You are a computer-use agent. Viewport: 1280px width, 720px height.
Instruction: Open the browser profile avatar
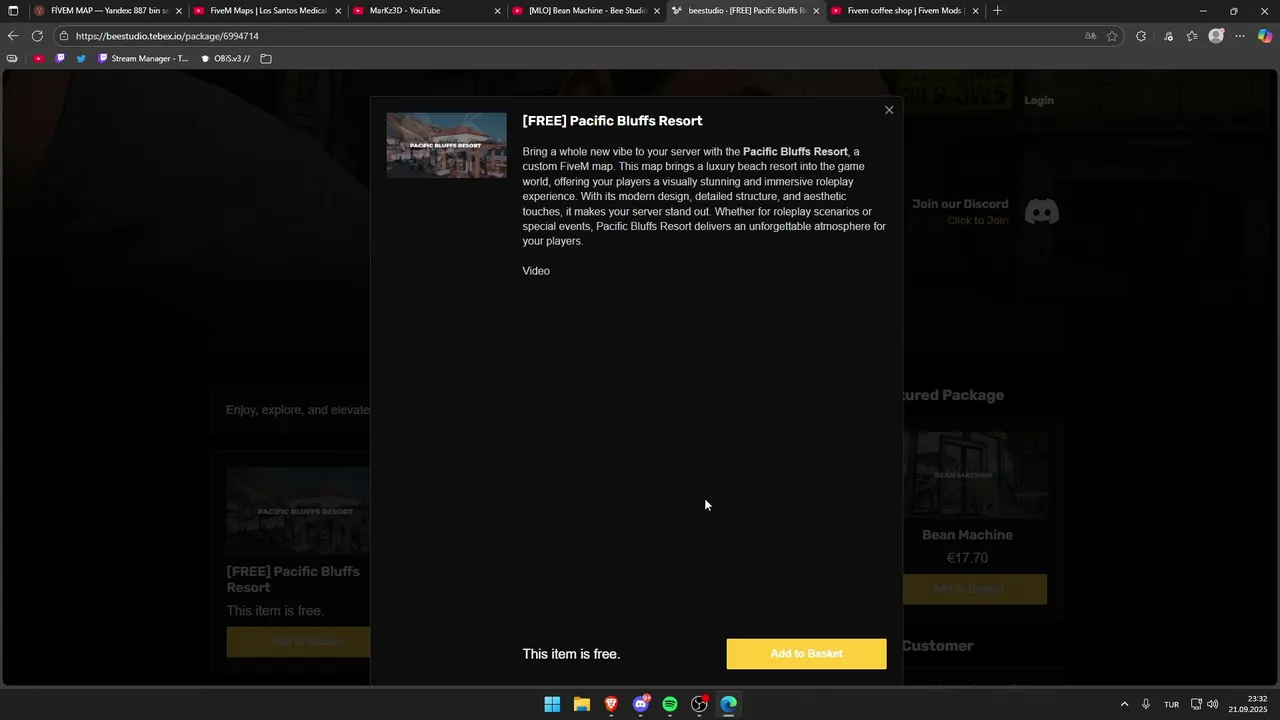click(x=1216, y=36)
